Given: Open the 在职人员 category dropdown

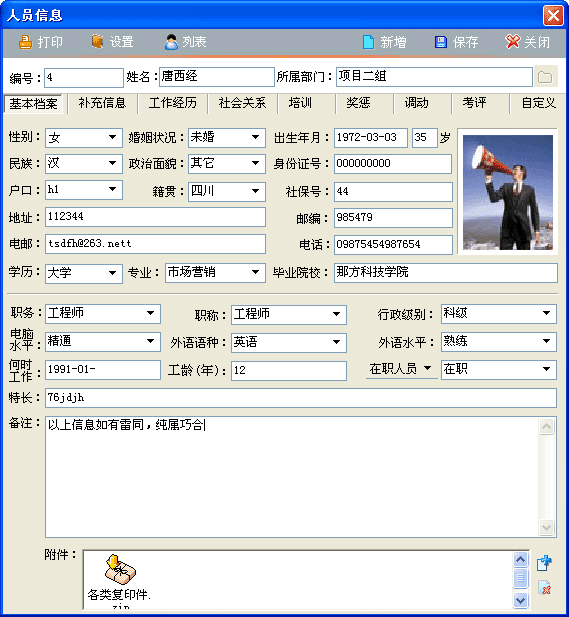Looking at the screenshot, I should click(x=401, y=369).
